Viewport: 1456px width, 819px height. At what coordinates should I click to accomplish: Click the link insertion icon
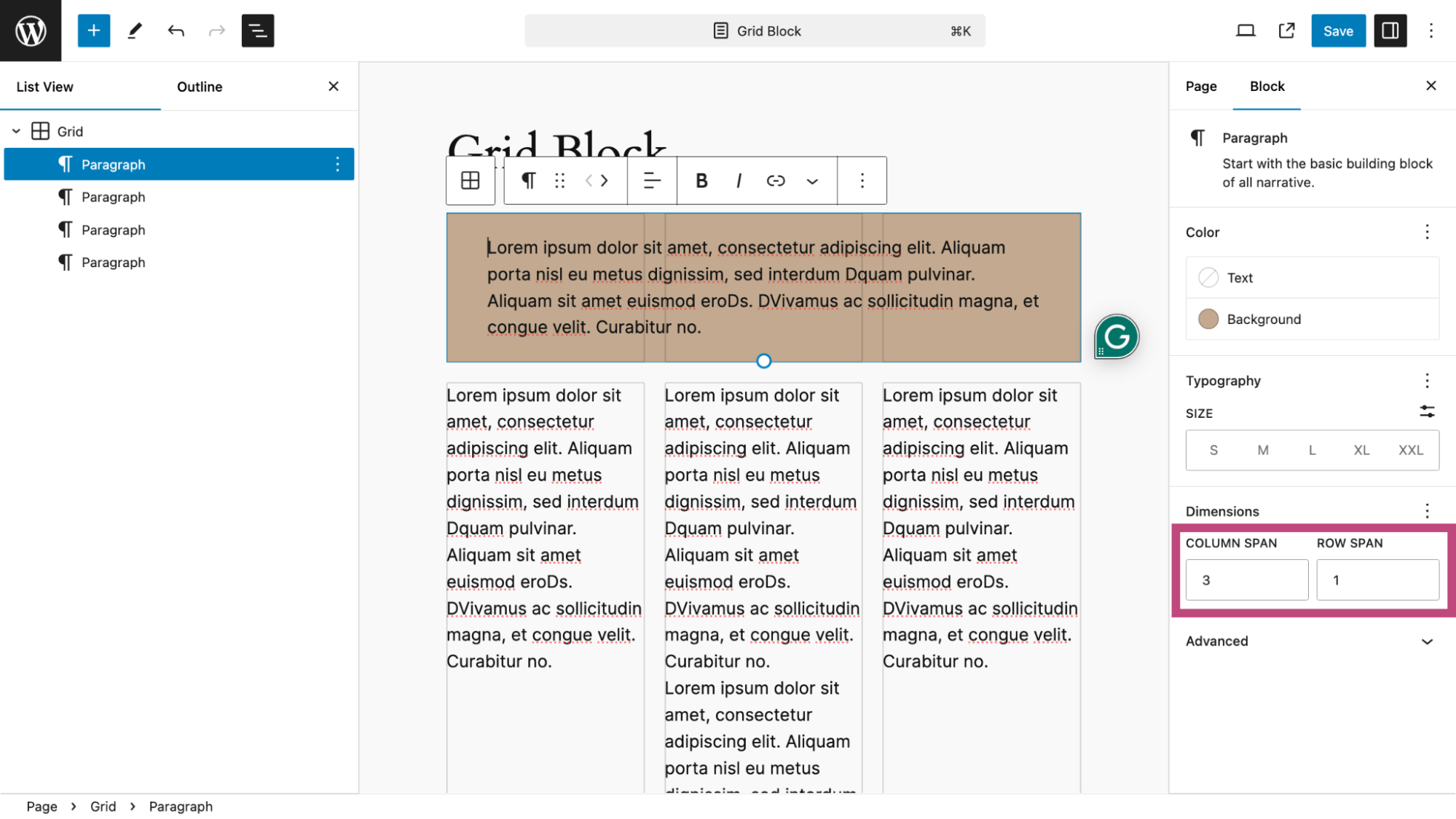click(x=775, y=180)
